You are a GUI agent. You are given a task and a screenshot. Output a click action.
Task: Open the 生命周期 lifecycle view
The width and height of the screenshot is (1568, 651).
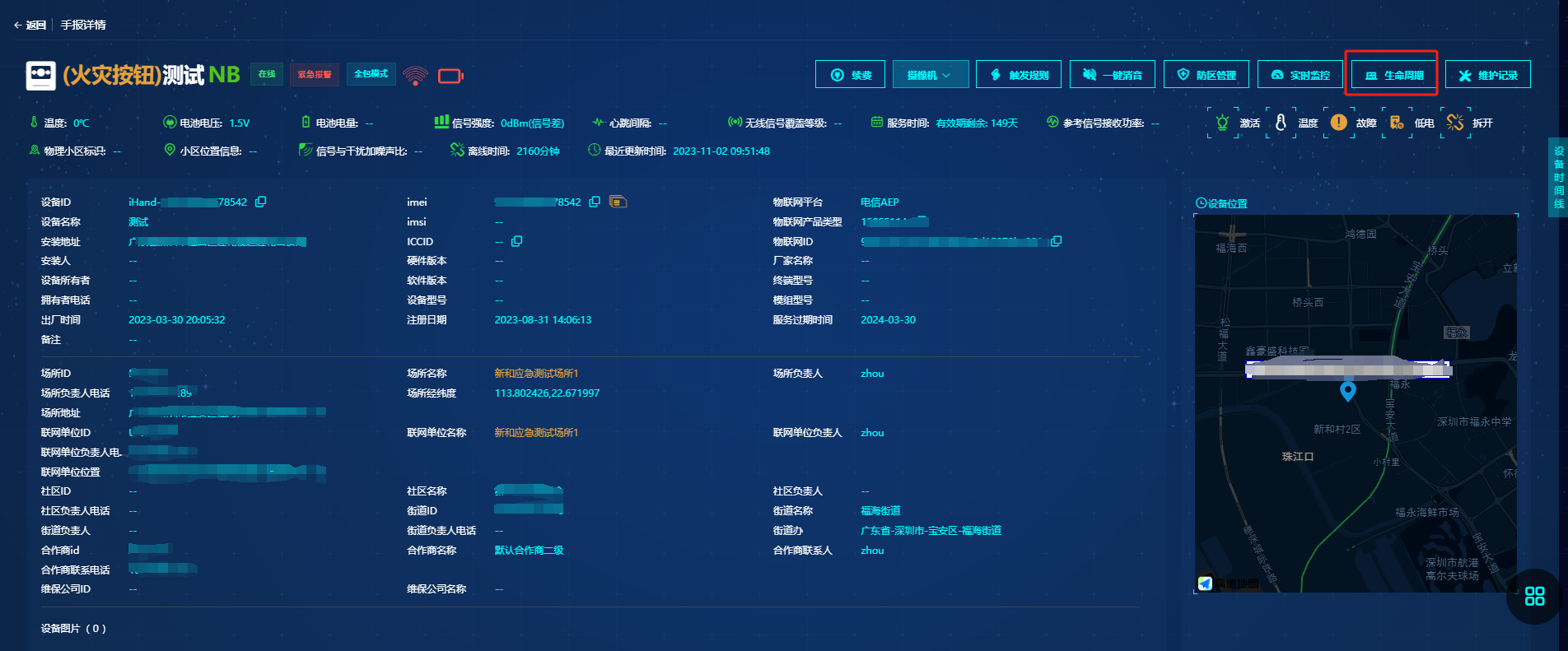tap(1394, 75)
